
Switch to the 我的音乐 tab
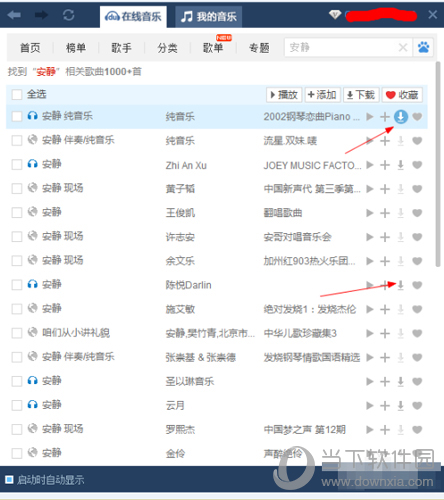click(209, 17)
